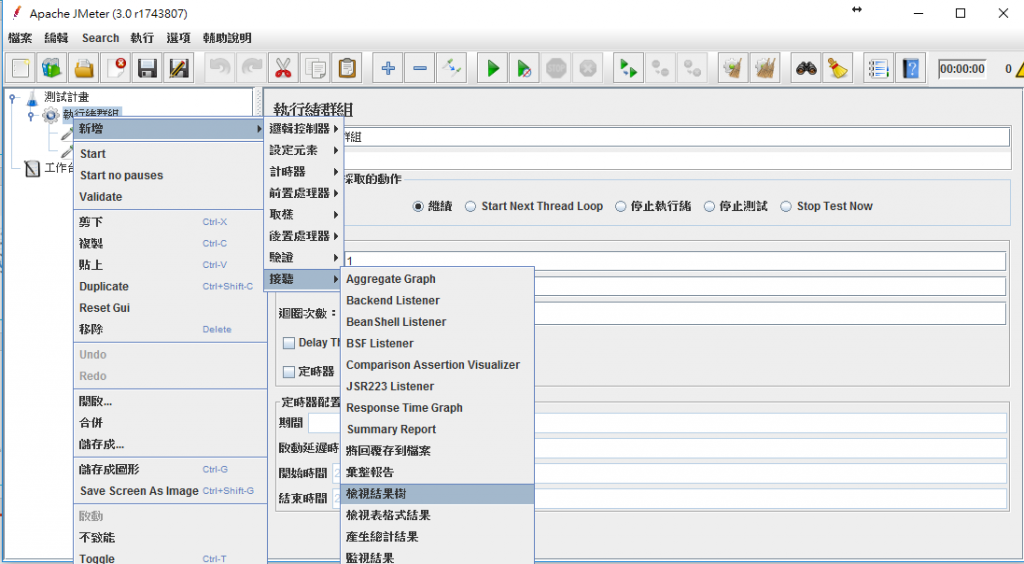Click the comments input field

pyautogui.click(x=676, y=161)
